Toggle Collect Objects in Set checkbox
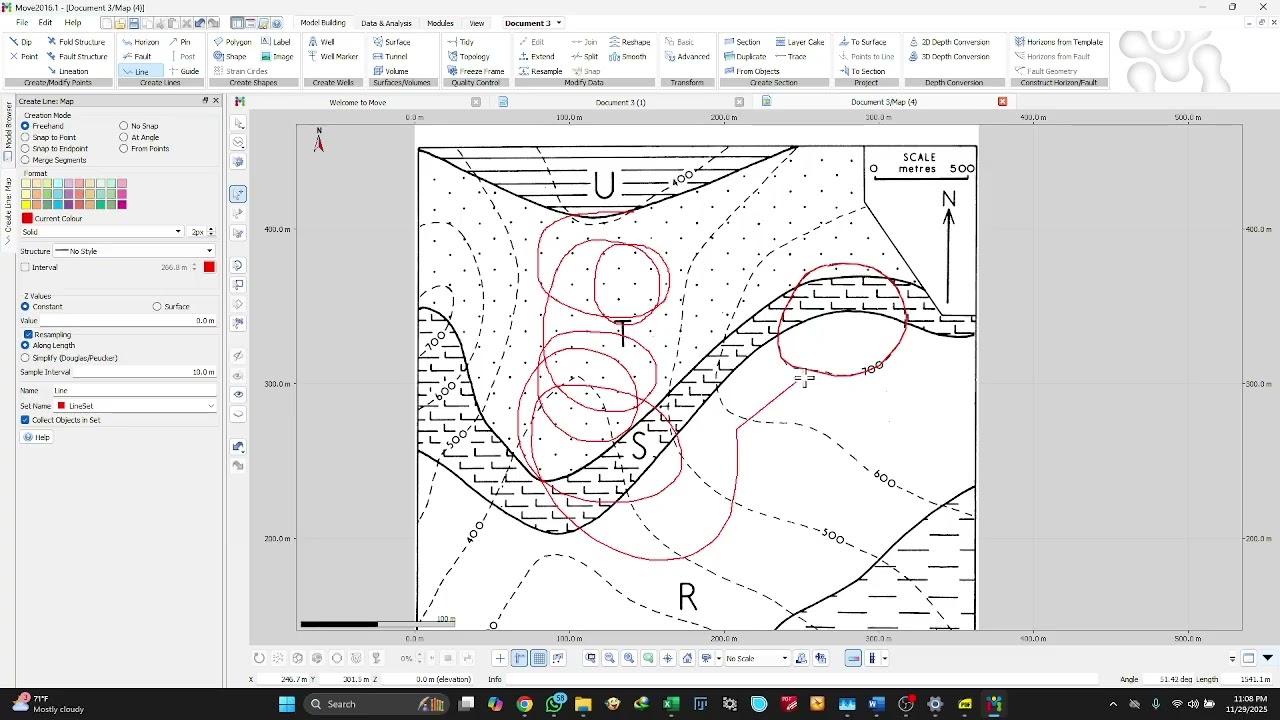The image size is (1280, 720). pyautogui.click(x=25, y=420)
